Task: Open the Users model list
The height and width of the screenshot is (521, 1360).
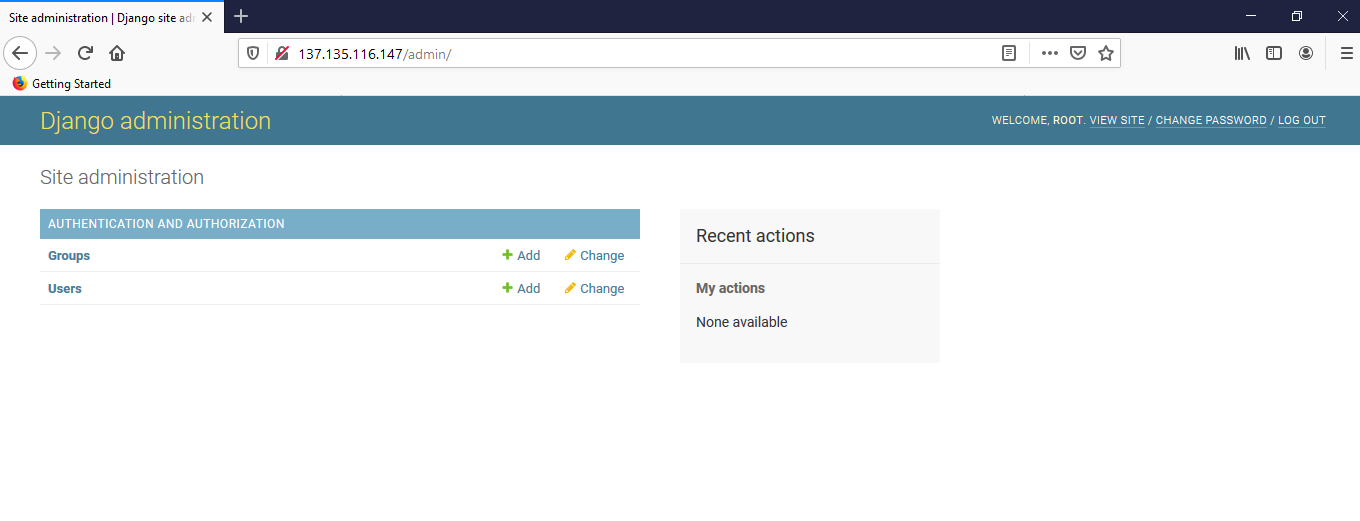Action: 65,289
